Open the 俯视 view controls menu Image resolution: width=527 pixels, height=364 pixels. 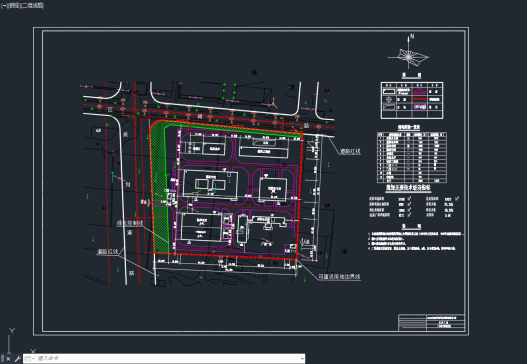pyautogui.click(x=14, y=6)
